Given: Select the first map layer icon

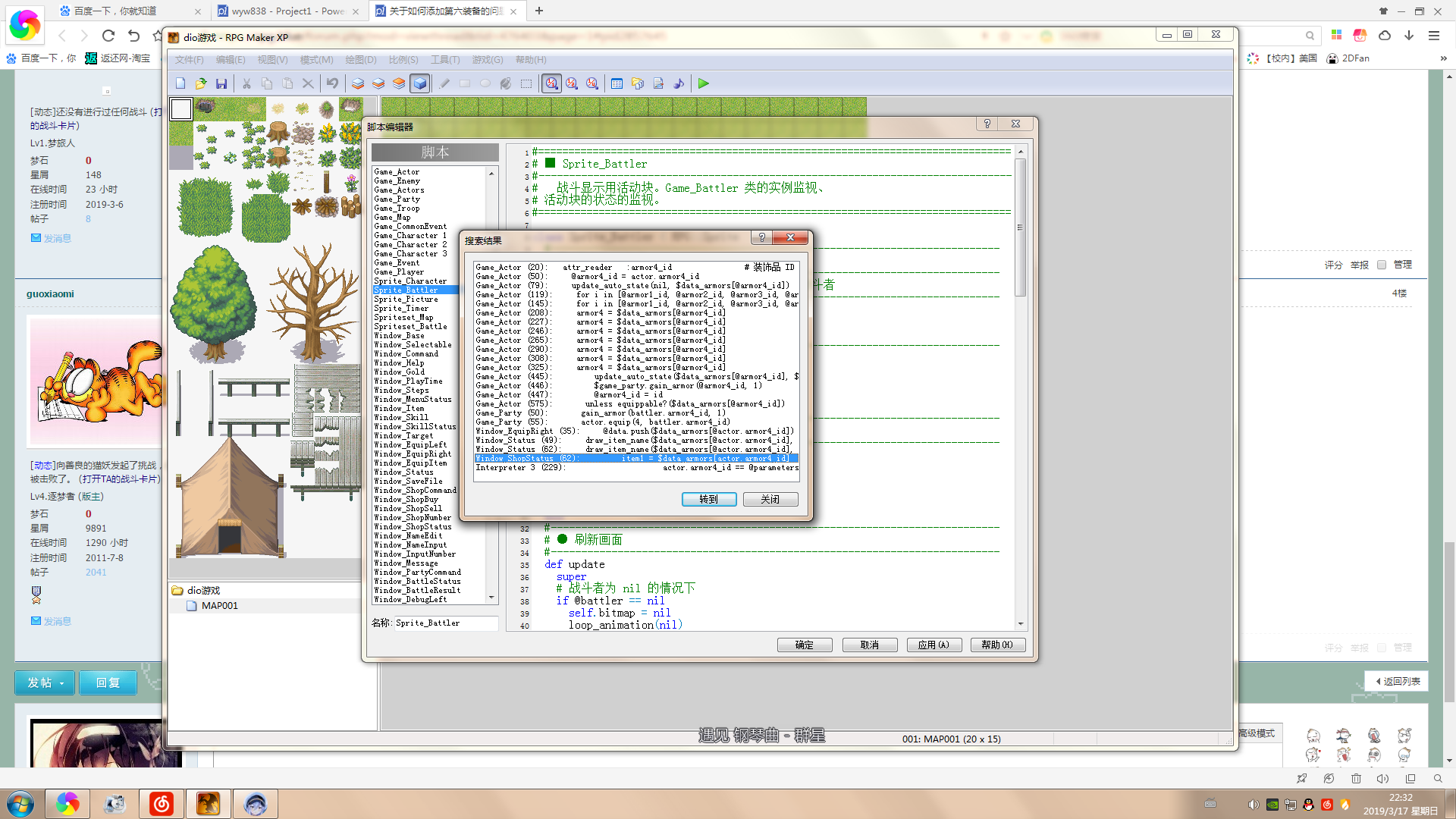Looking at the screenshot, I should (x=358, y=83).
